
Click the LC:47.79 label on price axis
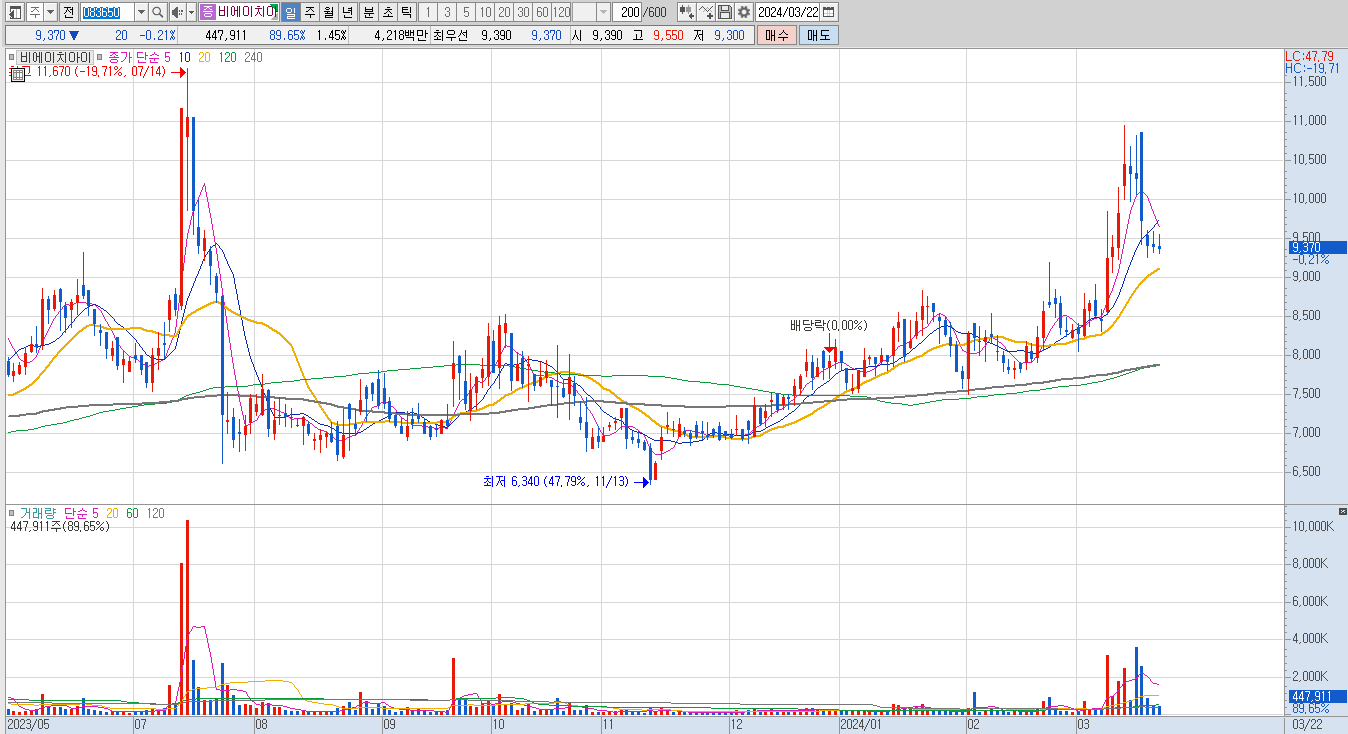(1310, 56)
